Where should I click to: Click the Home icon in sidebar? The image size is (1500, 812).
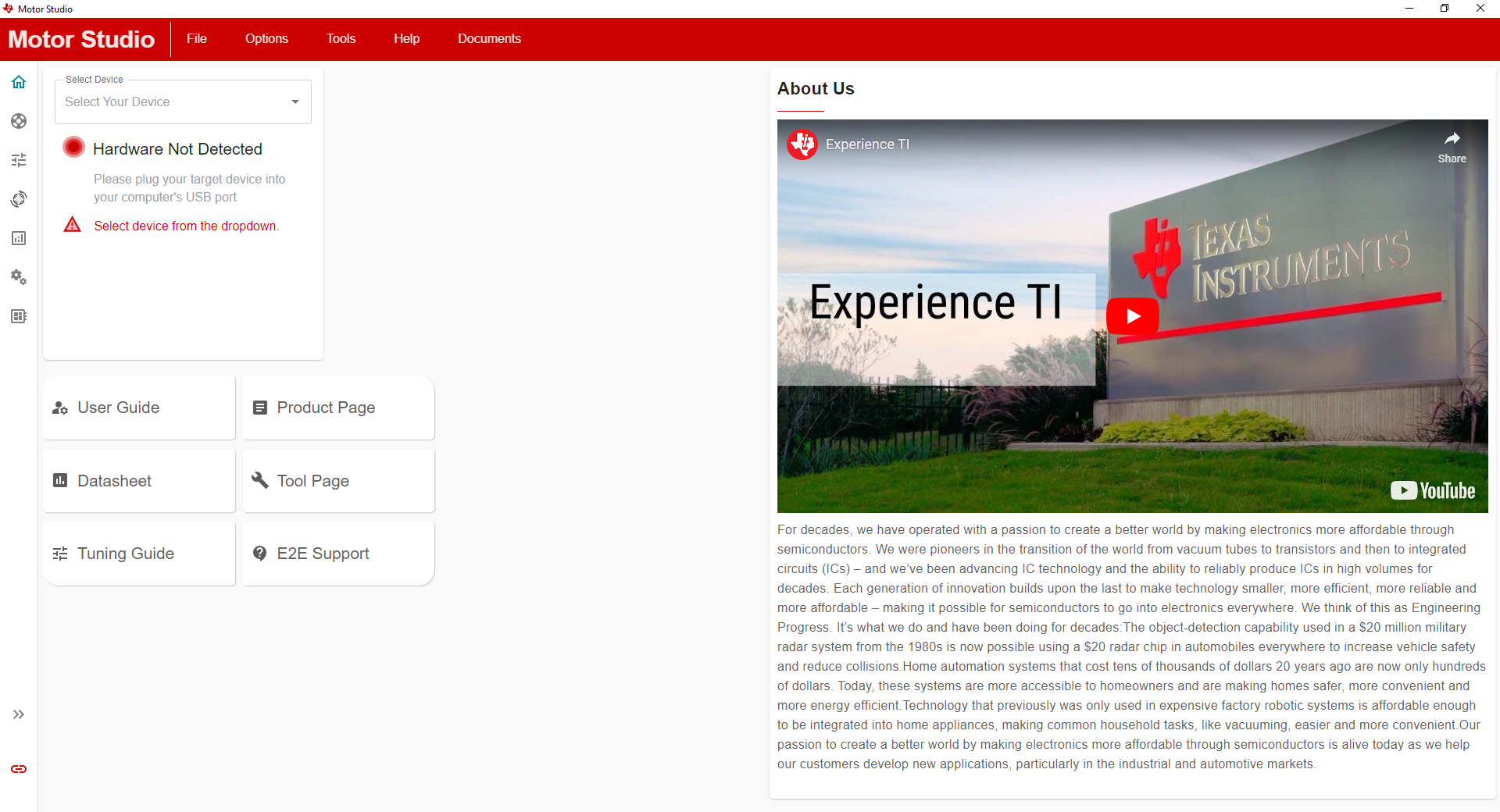(19, 82)
